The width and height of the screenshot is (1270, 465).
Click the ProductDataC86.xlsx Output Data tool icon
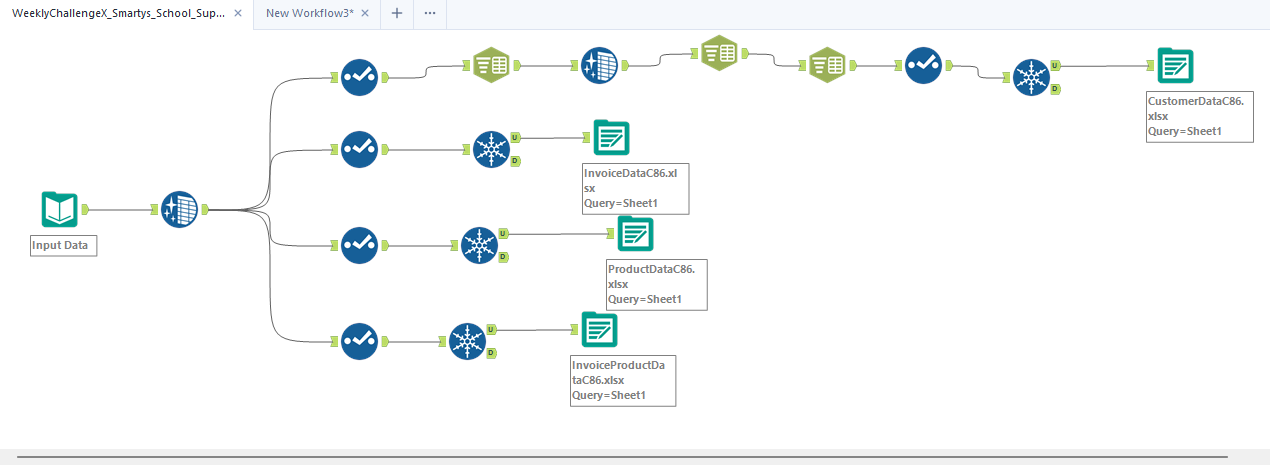click(635, 234)
